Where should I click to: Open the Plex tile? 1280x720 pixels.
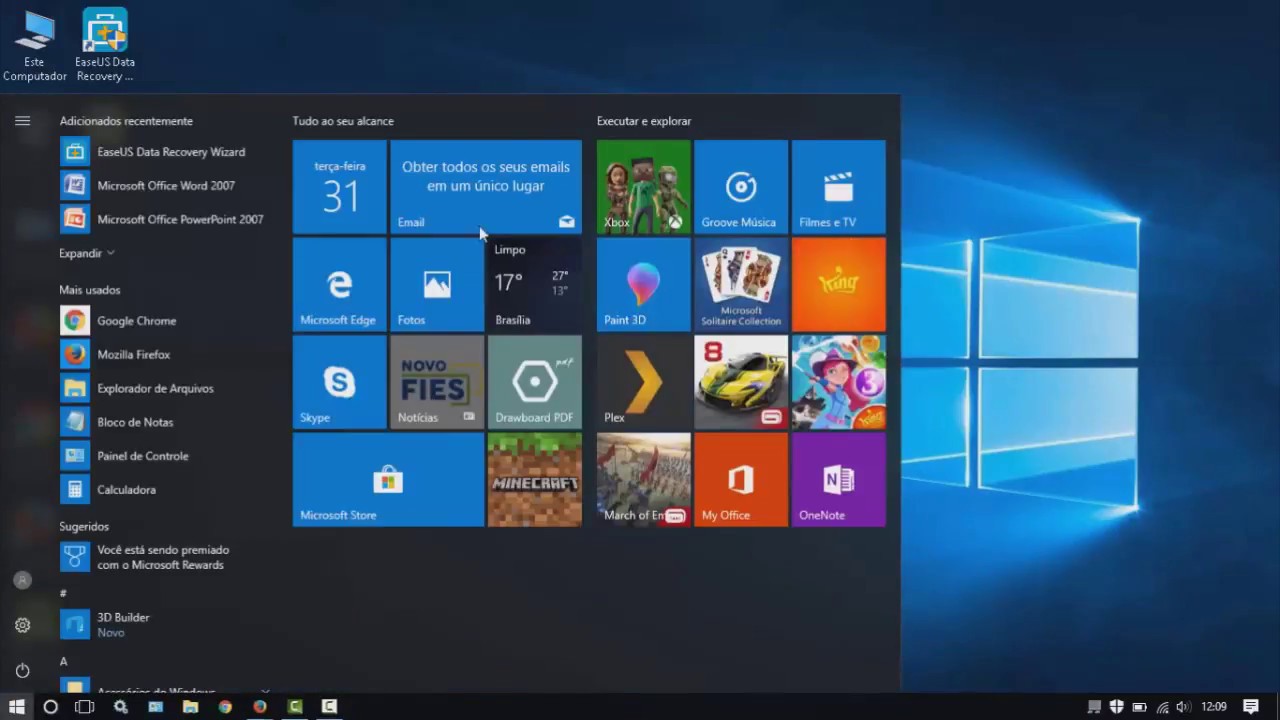click(x=643, y=382)
